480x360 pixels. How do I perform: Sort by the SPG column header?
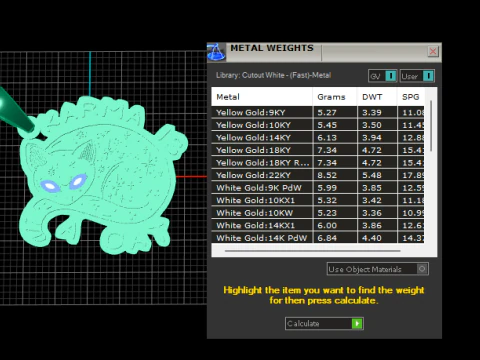coord(411,97)
